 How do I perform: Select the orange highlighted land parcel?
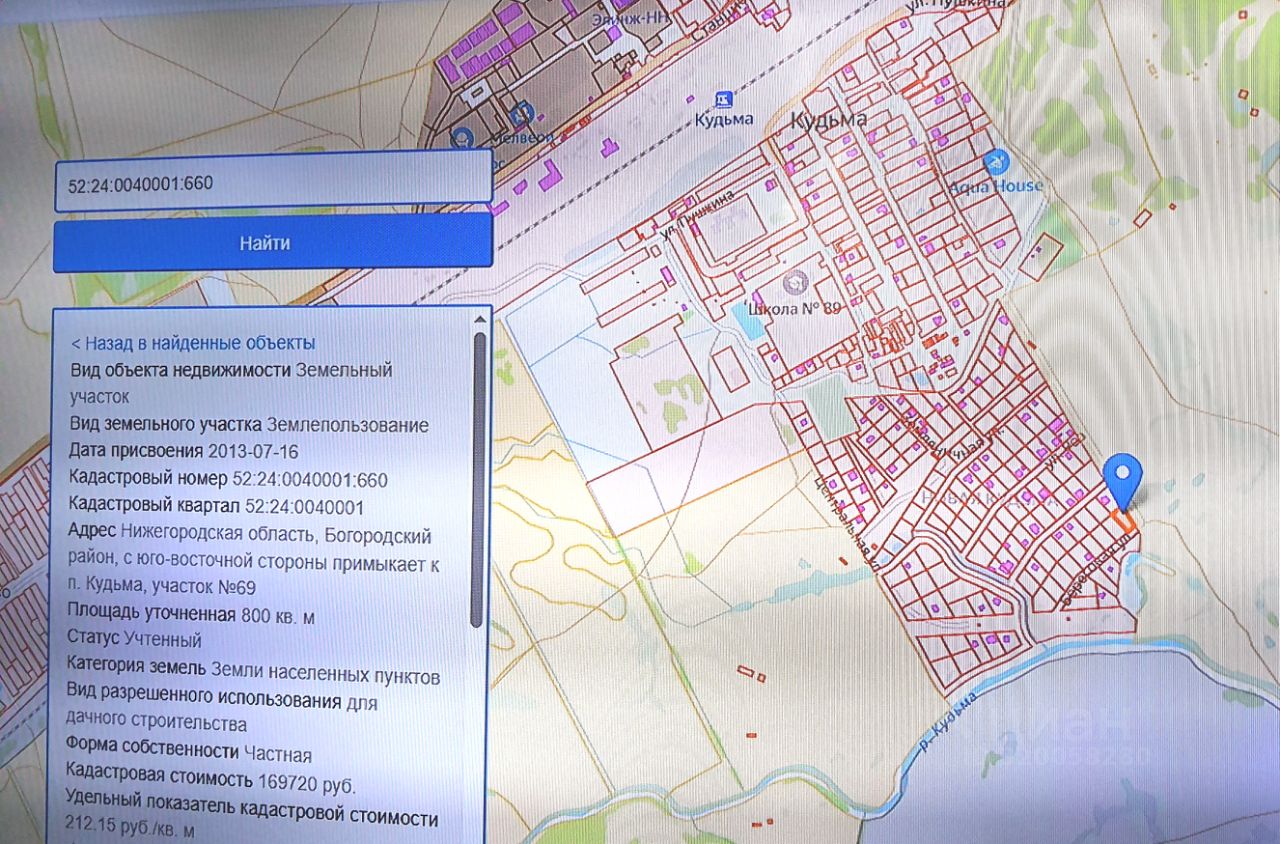[x=1125, y=521]
